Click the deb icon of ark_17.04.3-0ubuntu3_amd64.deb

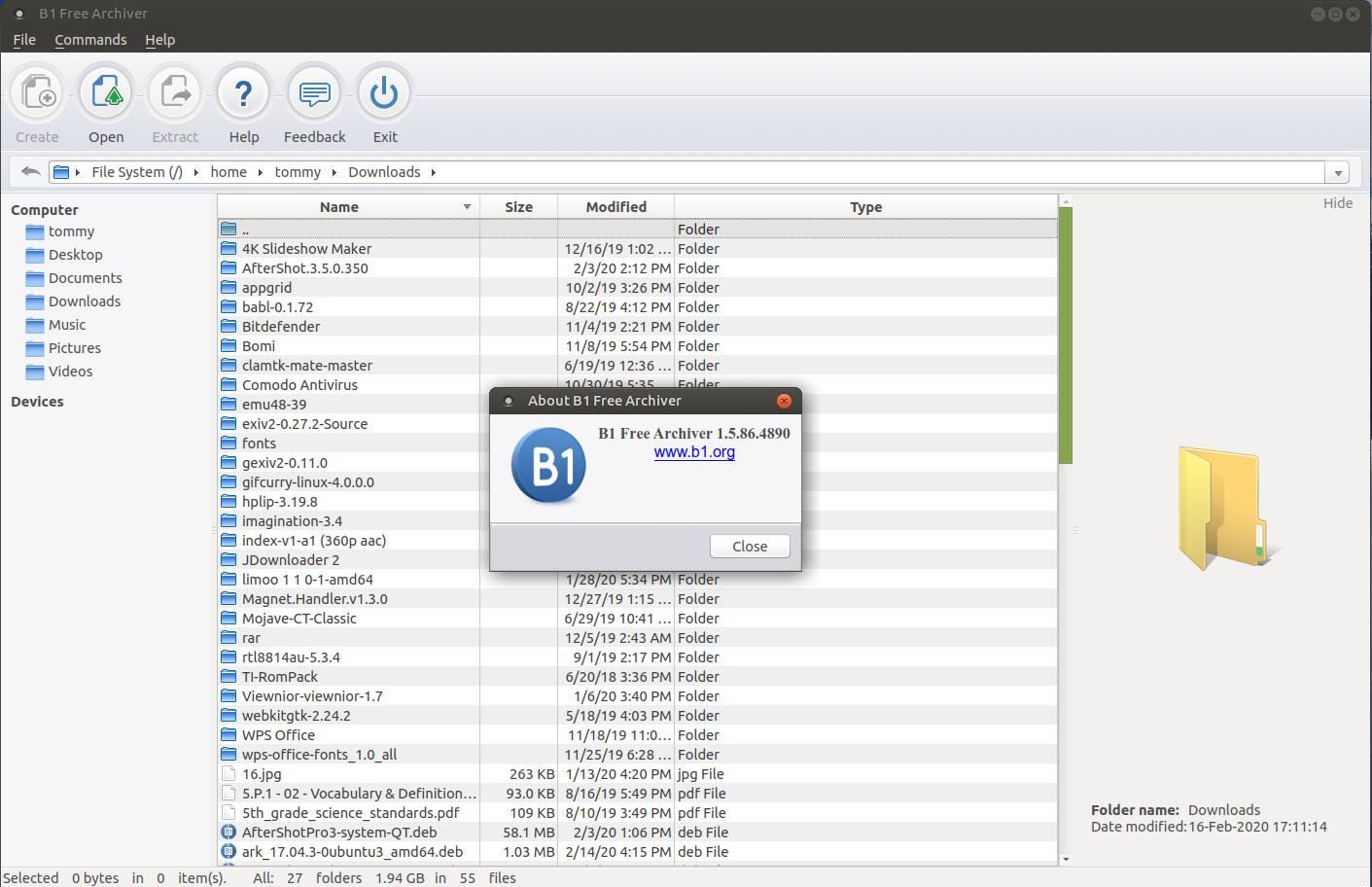tap(229, 852)
